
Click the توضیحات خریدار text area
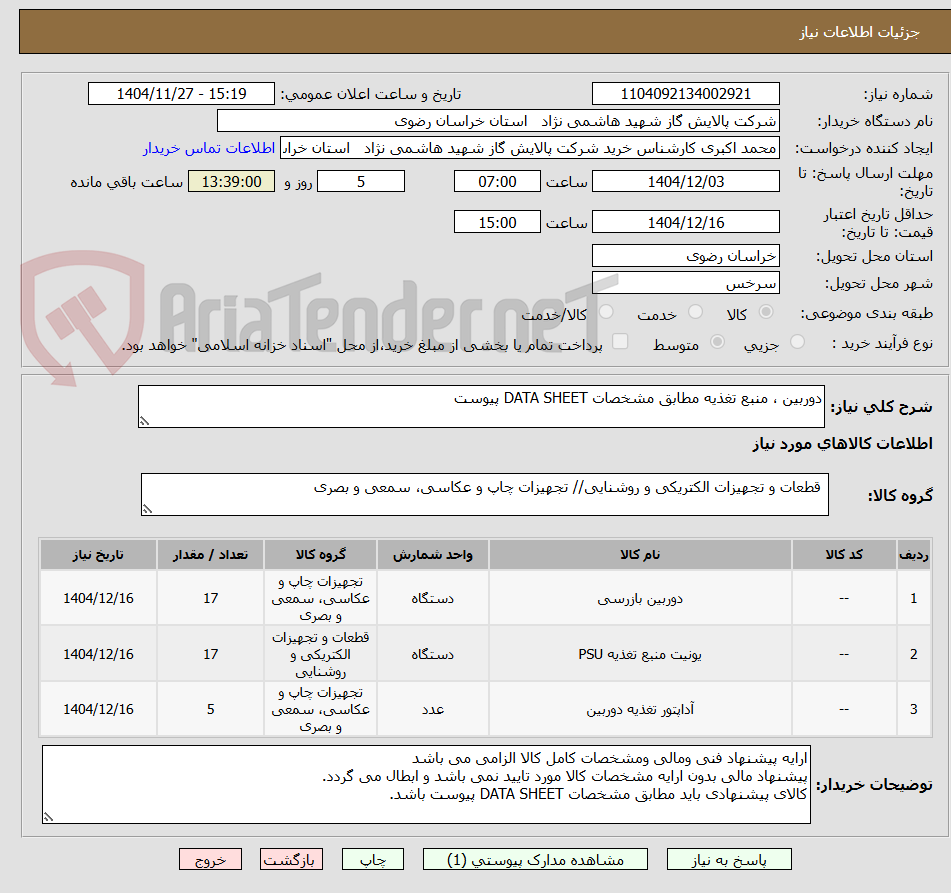[x=426, y=784]
